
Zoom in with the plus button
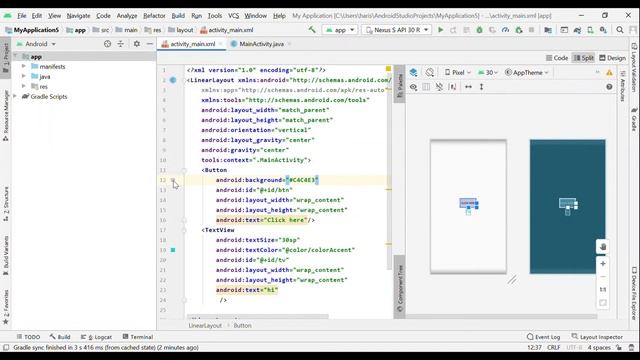coord(603,264)
